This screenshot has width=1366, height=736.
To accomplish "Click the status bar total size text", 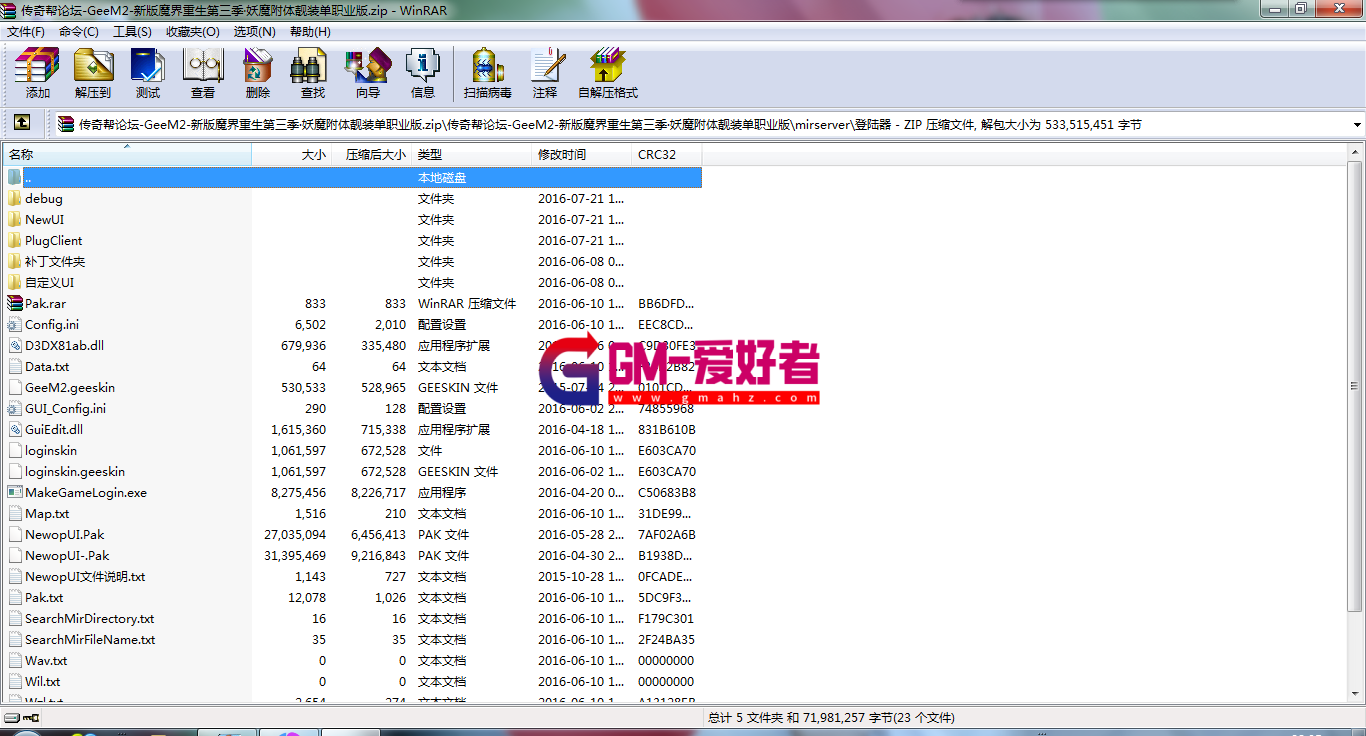I will pyautogui.click(x=831, y=717).
